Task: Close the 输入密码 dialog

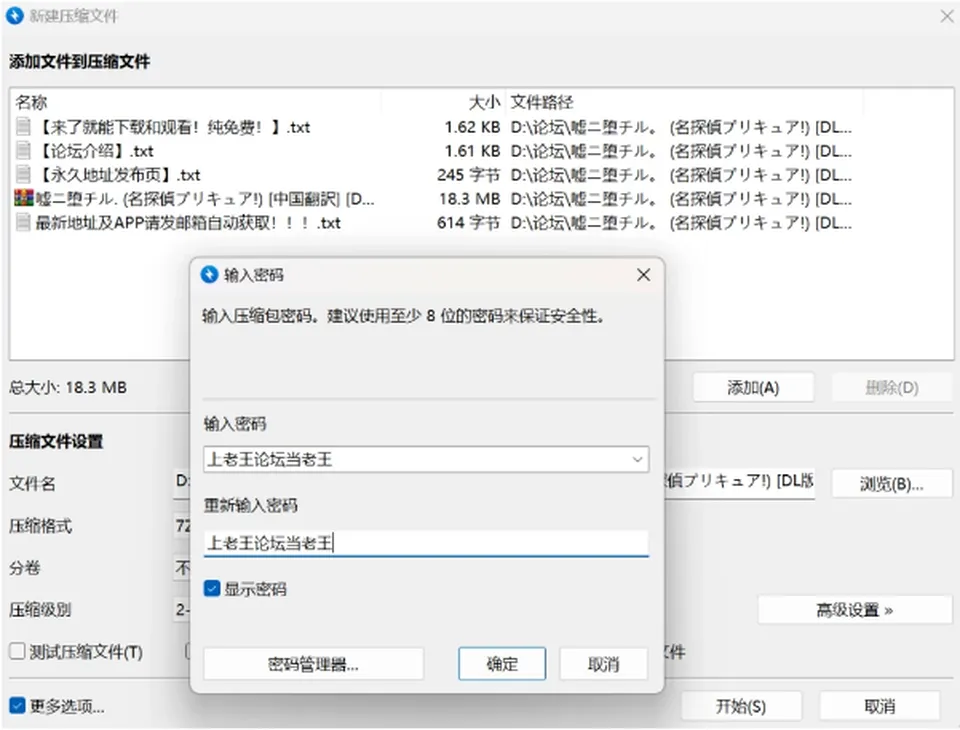Action: [643, 275]
